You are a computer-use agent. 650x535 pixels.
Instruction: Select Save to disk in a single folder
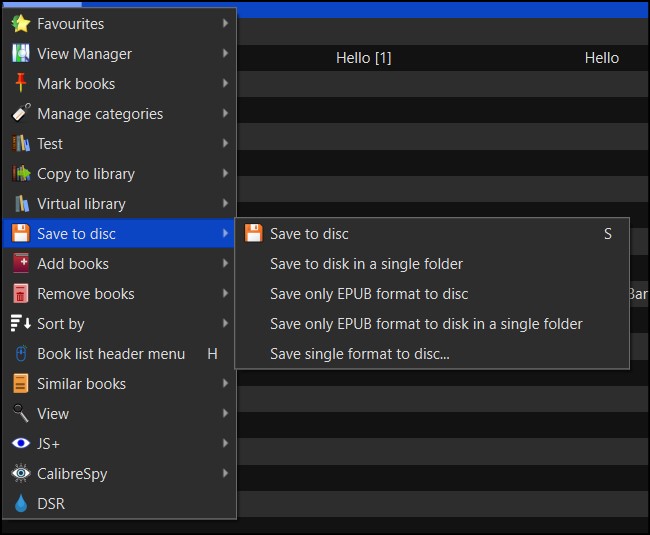click(366, 264)
